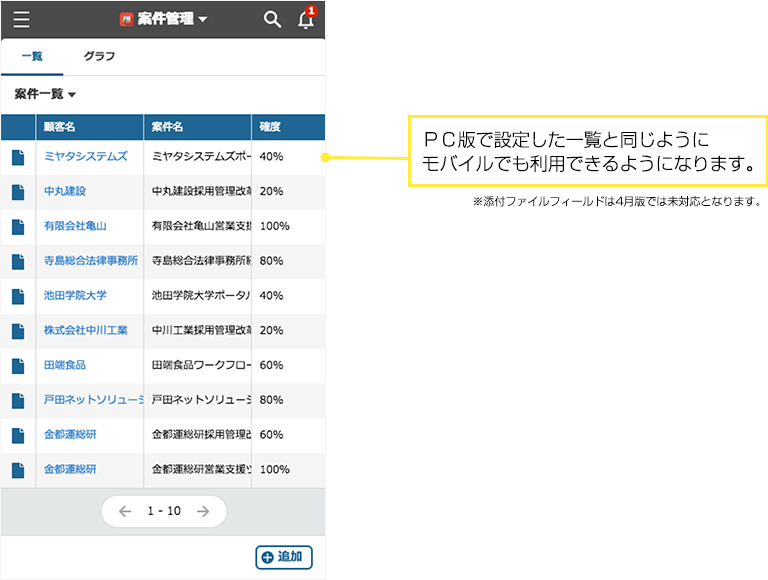The height and width of the screenshot is (580, 768).
Task: Open the 中丸建設 customer link
Action: pyautogui.click(x=65, y=191)
